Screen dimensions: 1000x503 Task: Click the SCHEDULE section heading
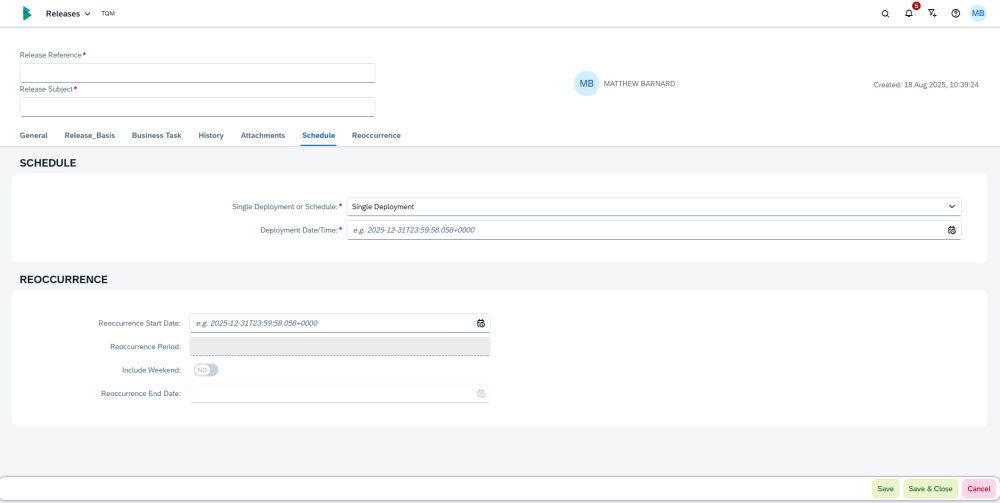[48, 163]
